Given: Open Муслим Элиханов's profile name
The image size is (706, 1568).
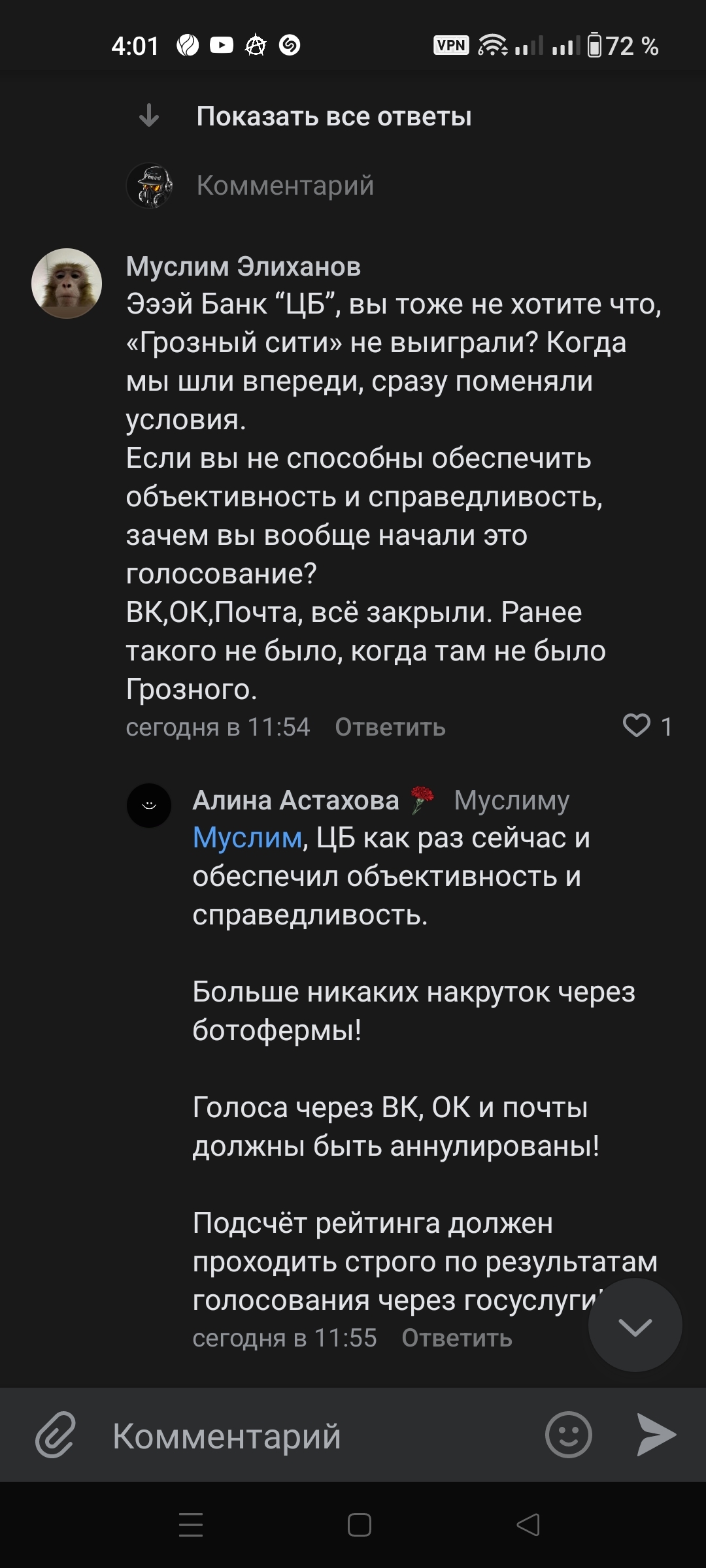Looking at the screenshot, I should (243, 266).
